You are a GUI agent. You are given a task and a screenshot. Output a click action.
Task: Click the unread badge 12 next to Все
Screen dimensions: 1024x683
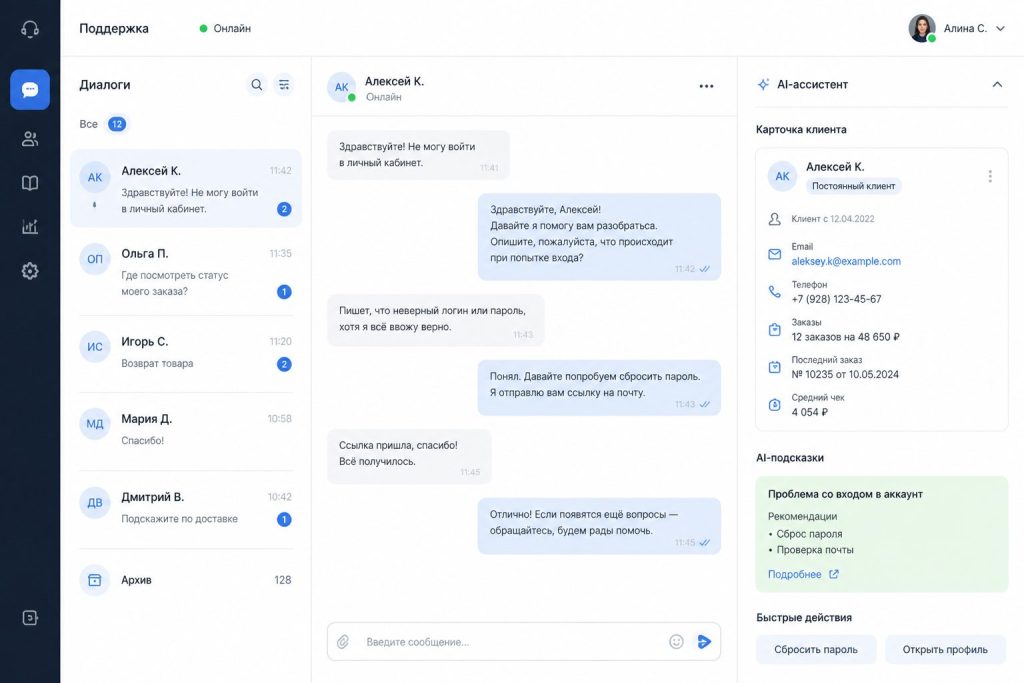click(117, 124)
